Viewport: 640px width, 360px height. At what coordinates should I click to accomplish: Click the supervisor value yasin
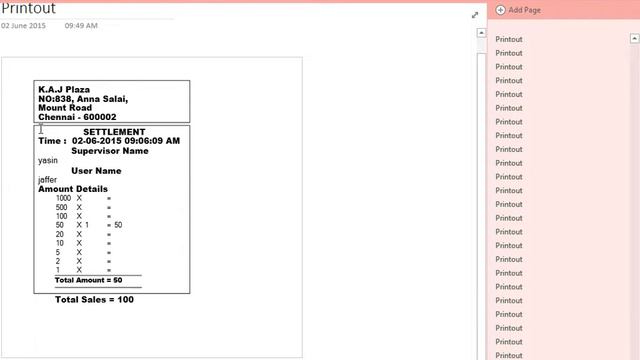(x=48, y=160)
